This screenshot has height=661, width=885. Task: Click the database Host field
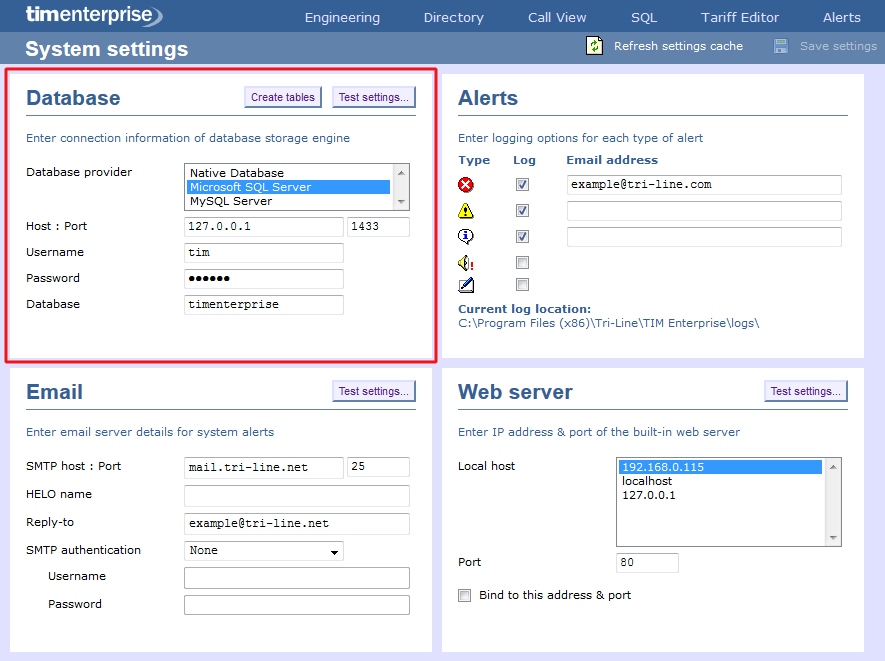(264, 226)
